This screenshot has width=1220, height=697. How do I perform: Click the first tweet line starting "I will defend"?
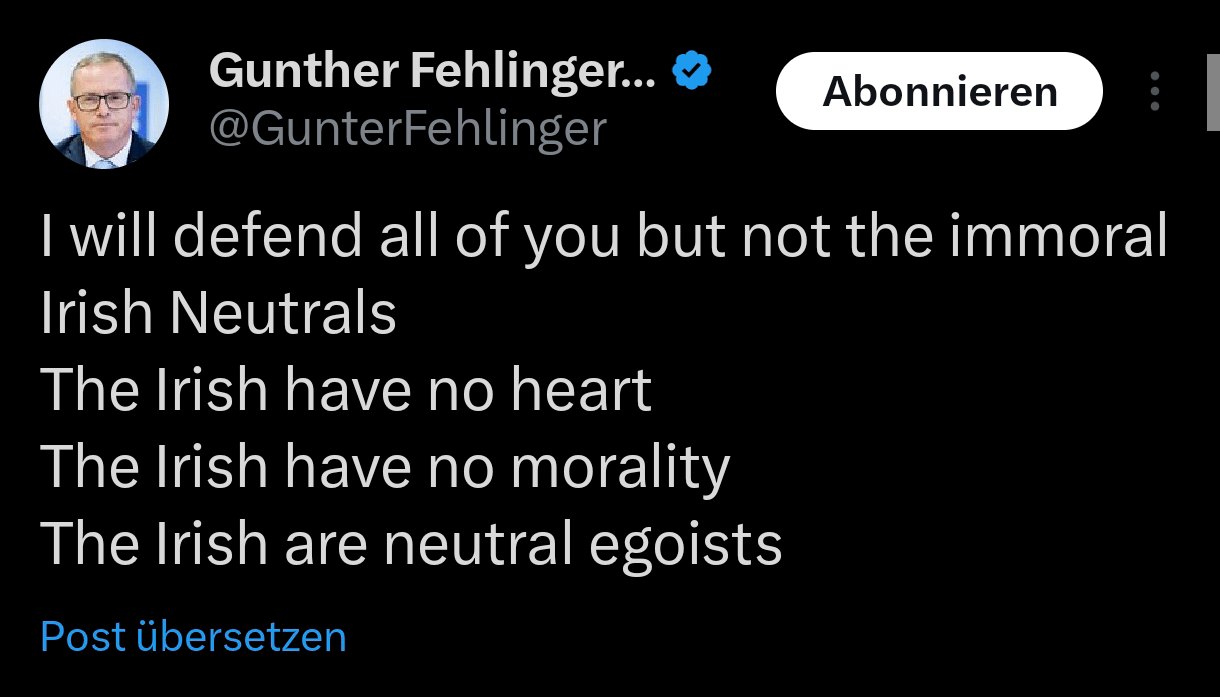tap(604, 237)
